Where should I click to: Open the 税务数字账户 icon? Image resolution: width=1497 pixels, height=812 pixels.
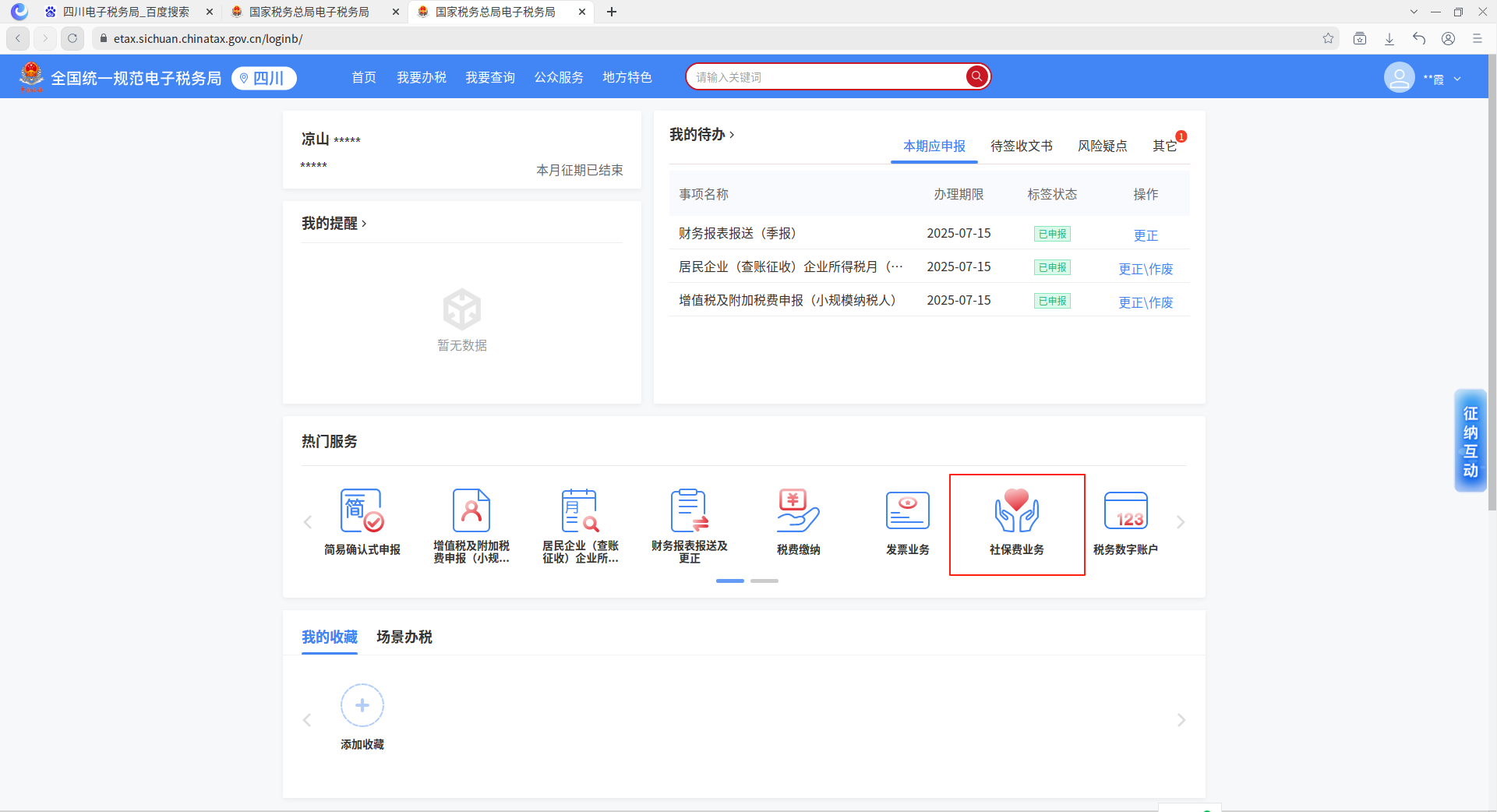click(x=1125, y=512)
